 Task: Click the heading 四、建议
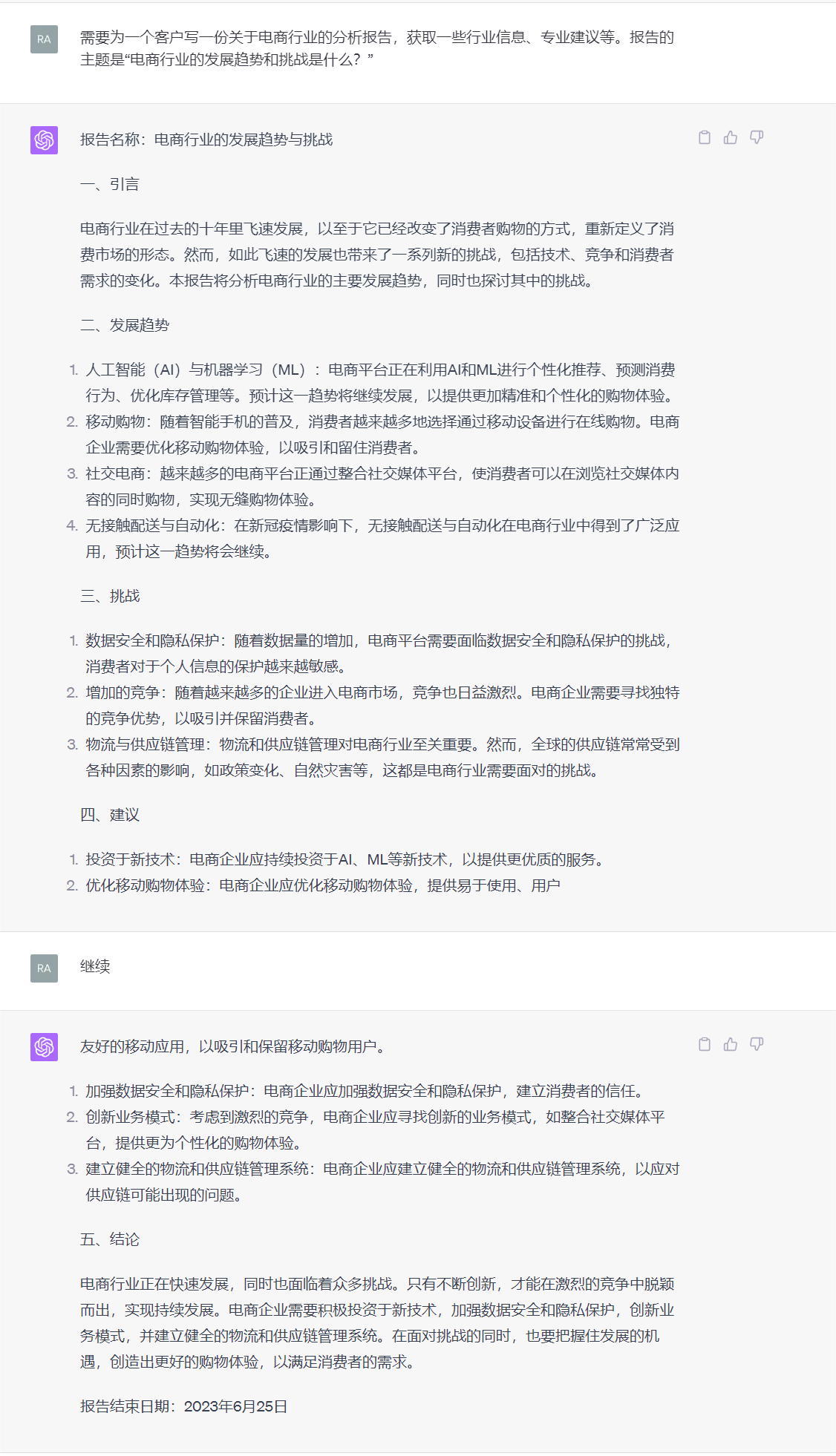point(110,815)
